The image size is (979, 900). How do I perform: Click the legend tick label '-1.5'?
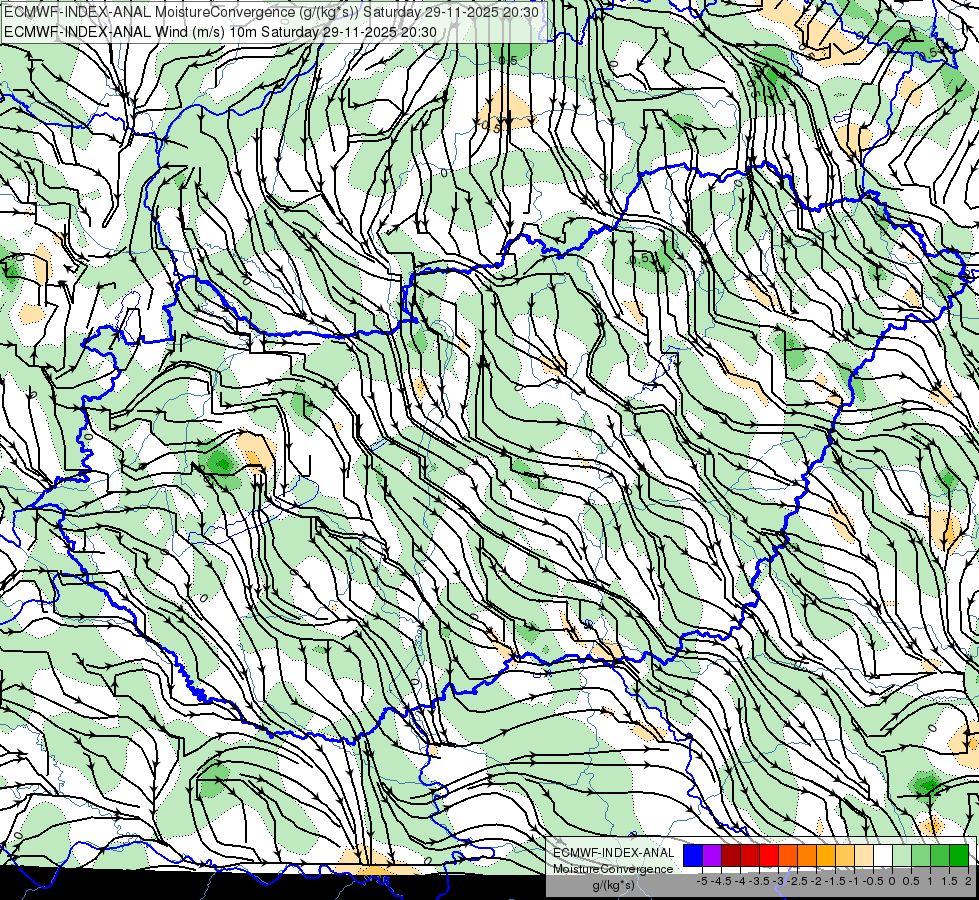click(x=835, y=881)
